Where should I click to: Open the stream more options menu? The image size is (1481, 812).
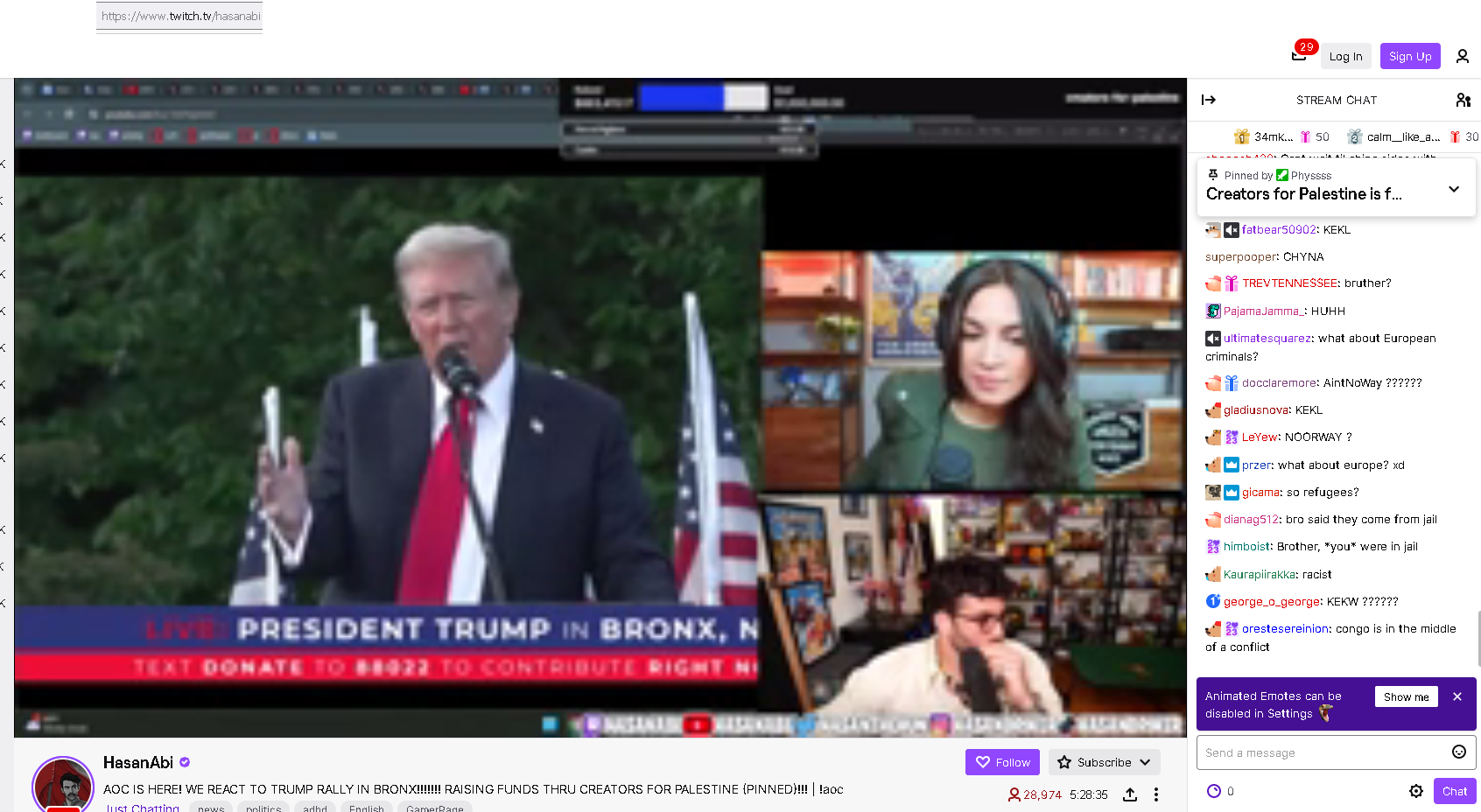click(1156, 794)
